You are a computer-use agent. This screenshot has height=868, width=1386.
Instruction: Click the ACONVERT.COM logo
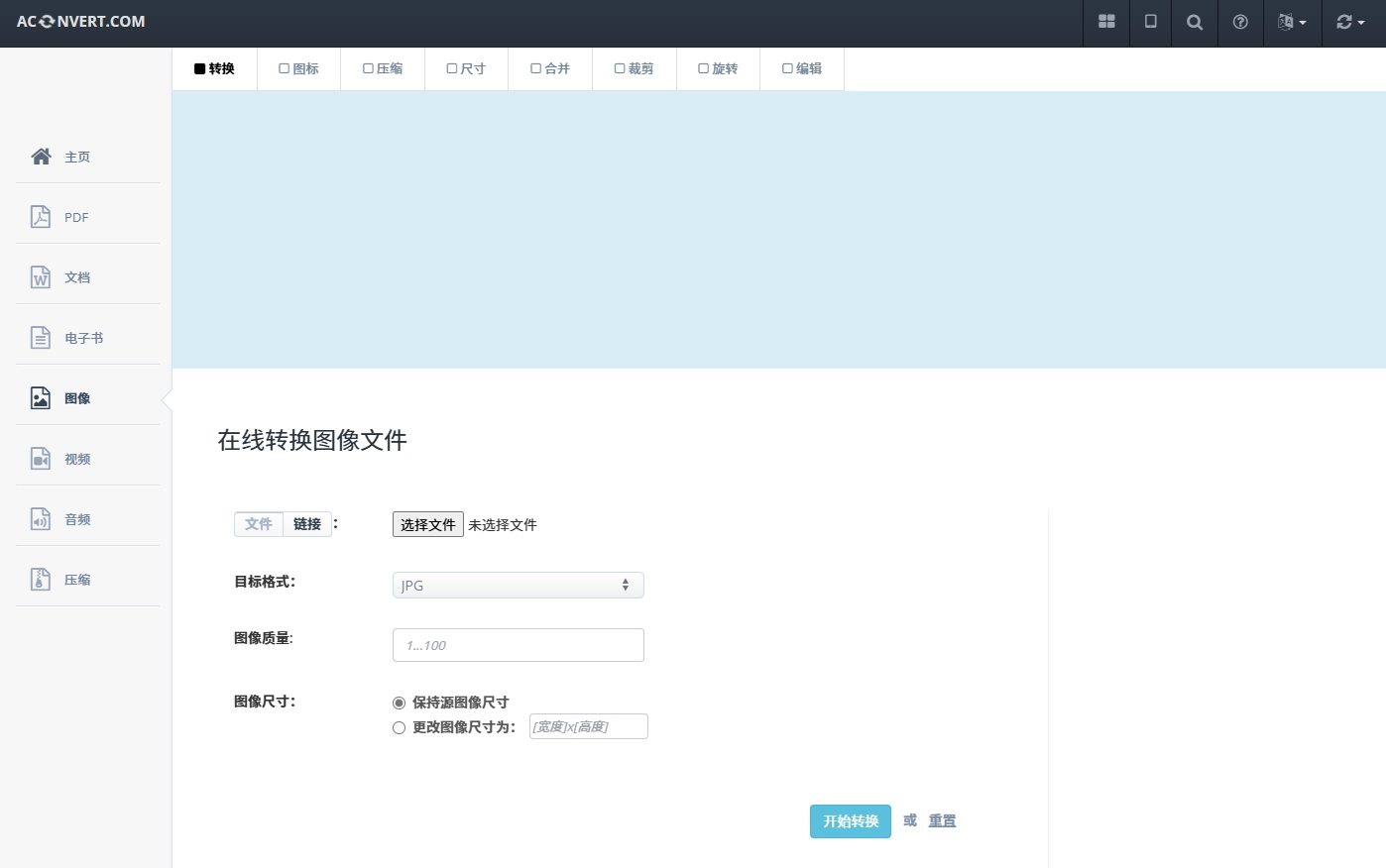tap(80, 22)
